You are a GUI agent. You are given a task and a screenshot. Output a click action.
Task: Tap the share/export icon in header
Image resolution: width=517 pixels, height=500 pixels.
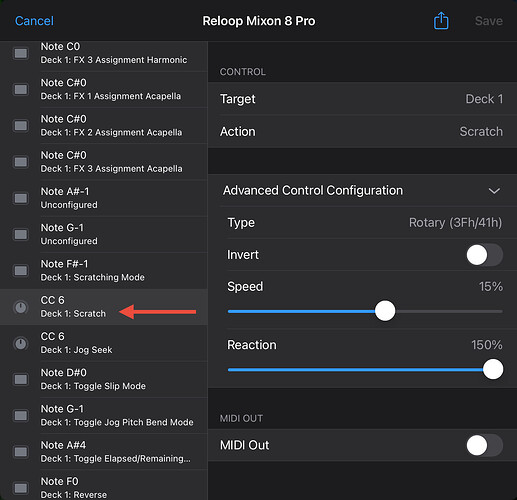pos(441,21)
